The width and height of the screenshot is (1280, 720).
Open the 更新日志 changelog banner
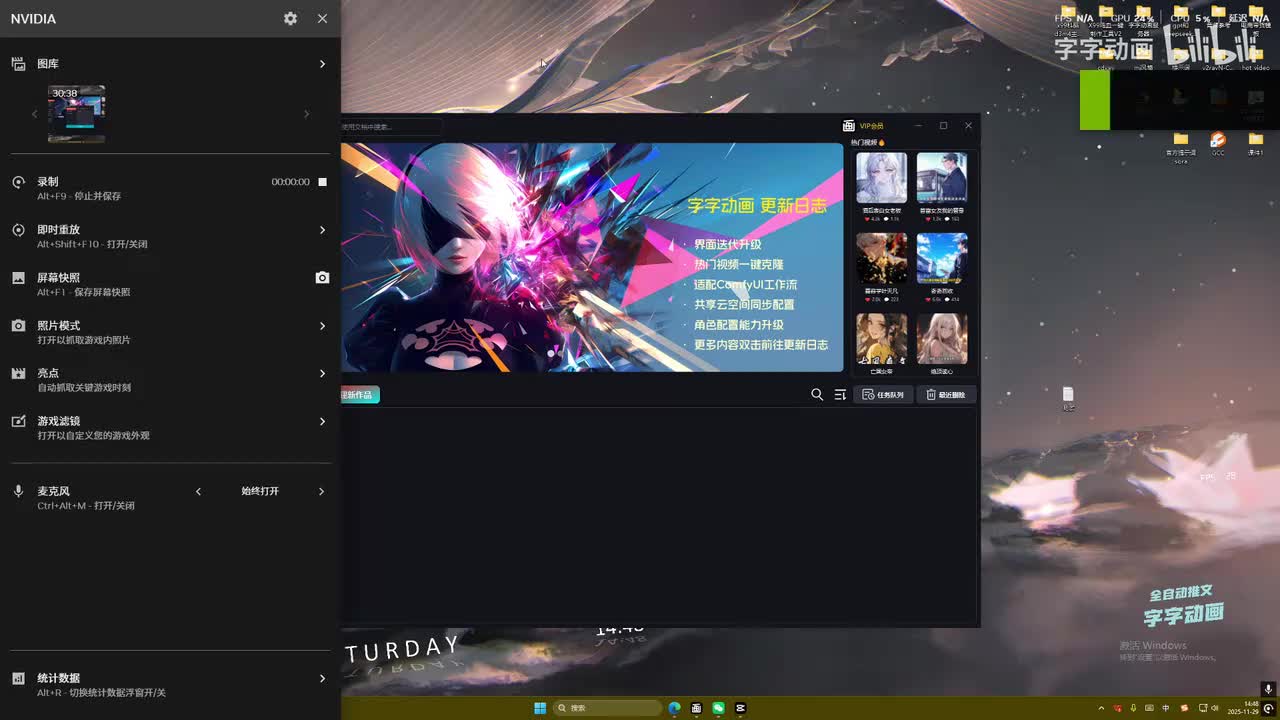point(592,257)
